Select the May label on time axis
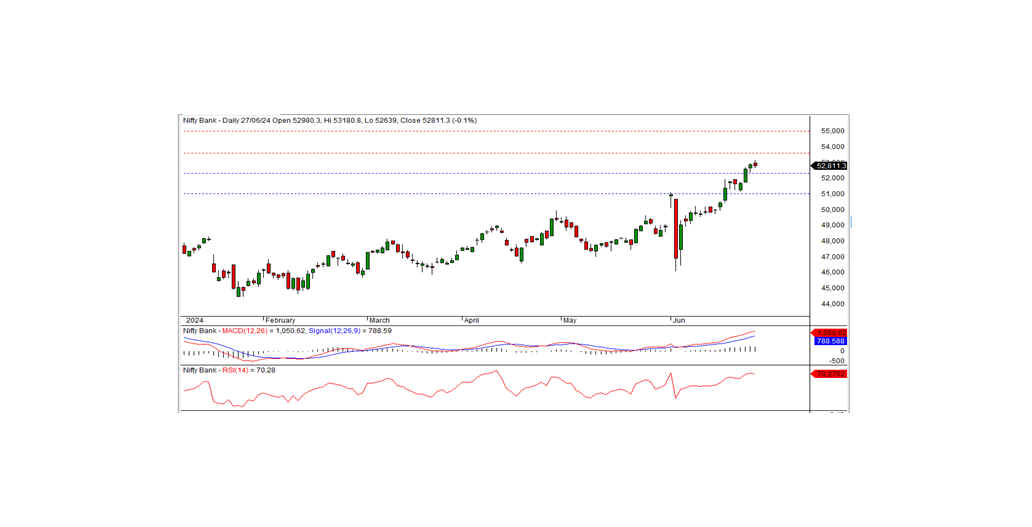 [x=570, y=320]
